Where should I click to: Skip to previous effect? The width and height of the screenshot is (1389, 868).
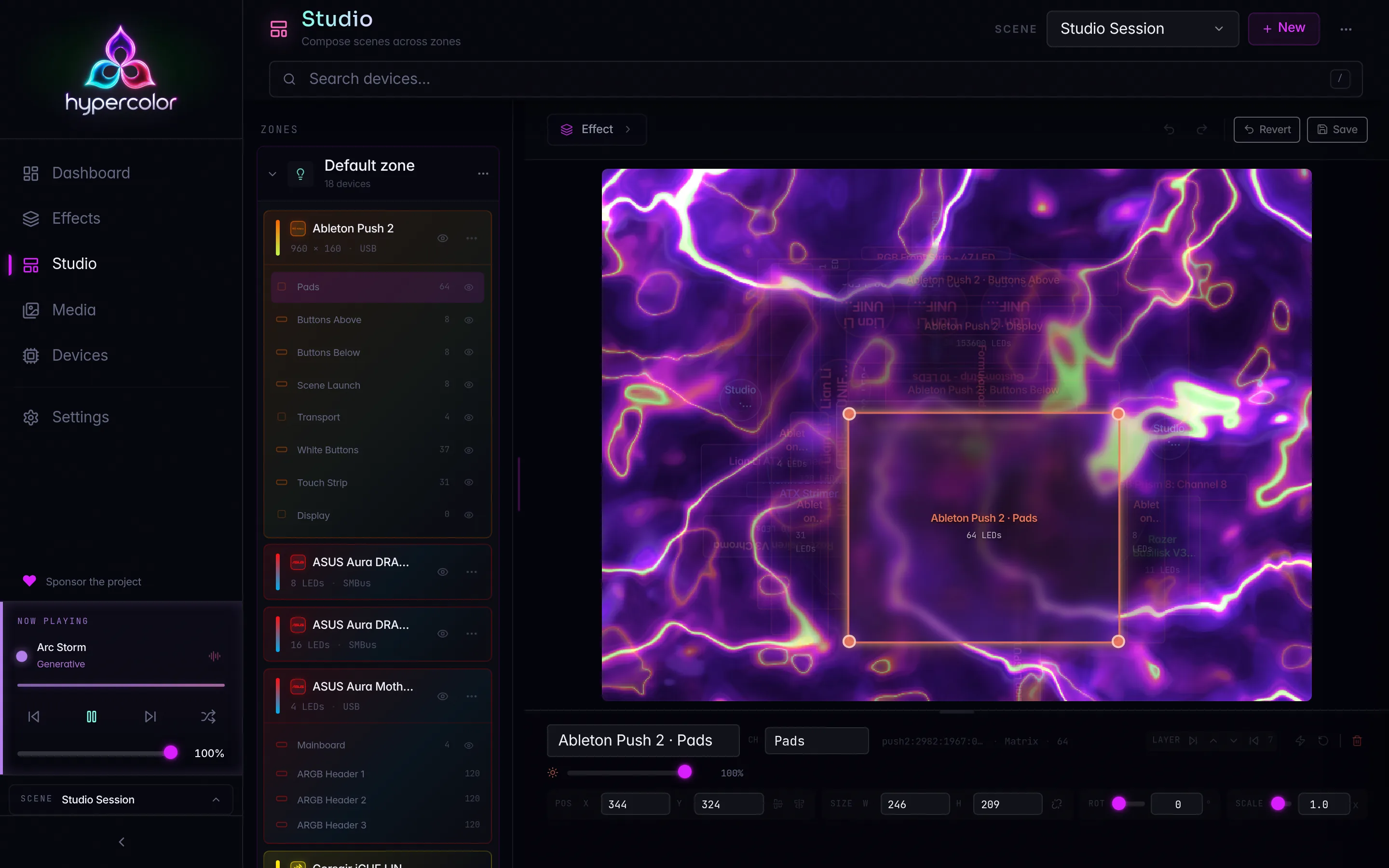click(34, 717)
